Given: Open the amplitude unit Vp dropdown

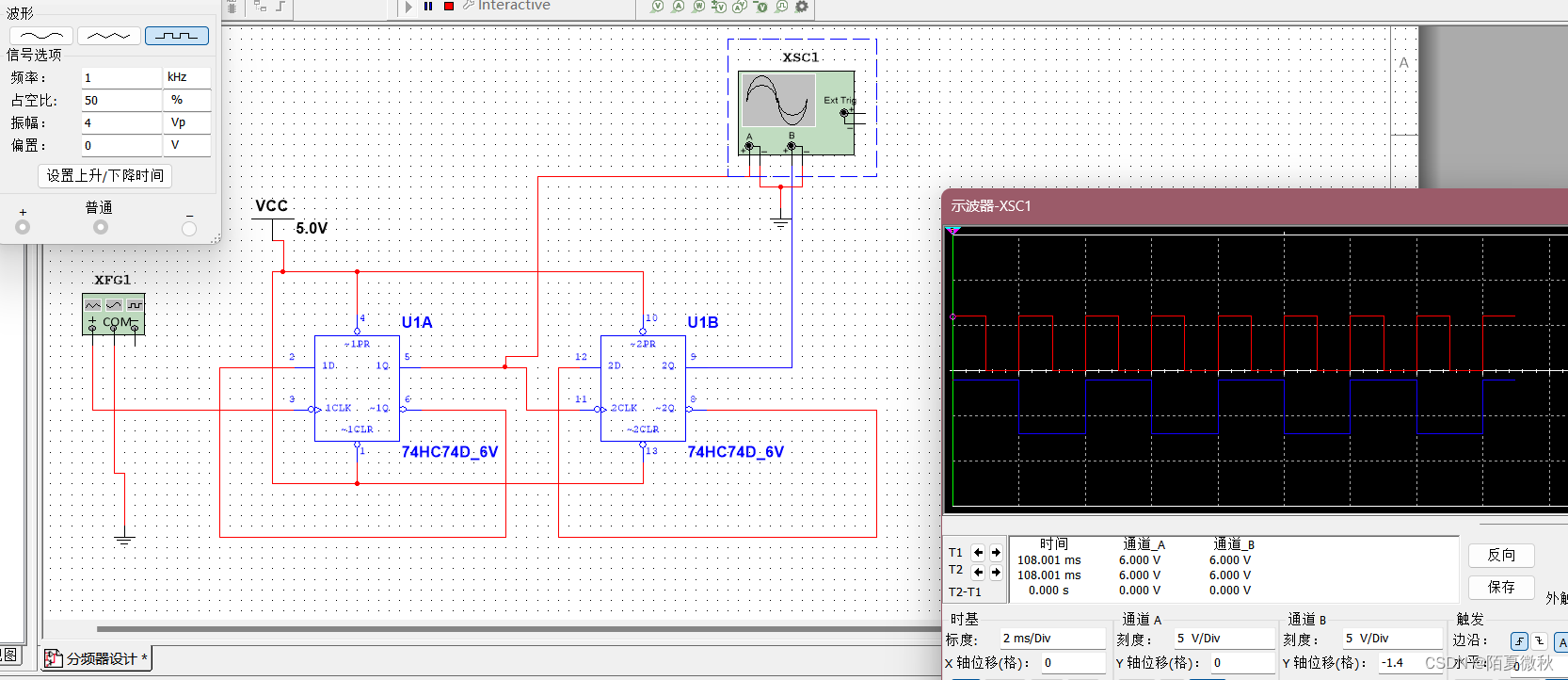Looking at the screenshot, I should [x=187, y=122].
